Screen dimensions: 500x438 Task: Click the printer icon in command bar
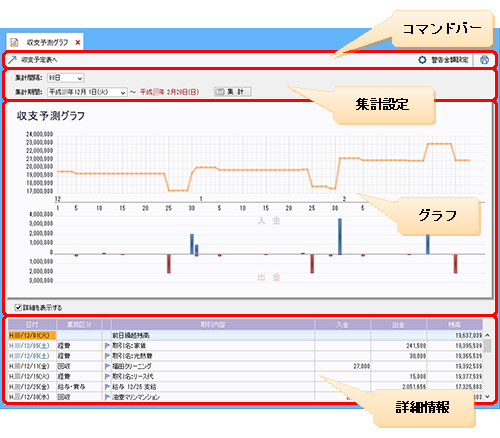click(485, 60)
